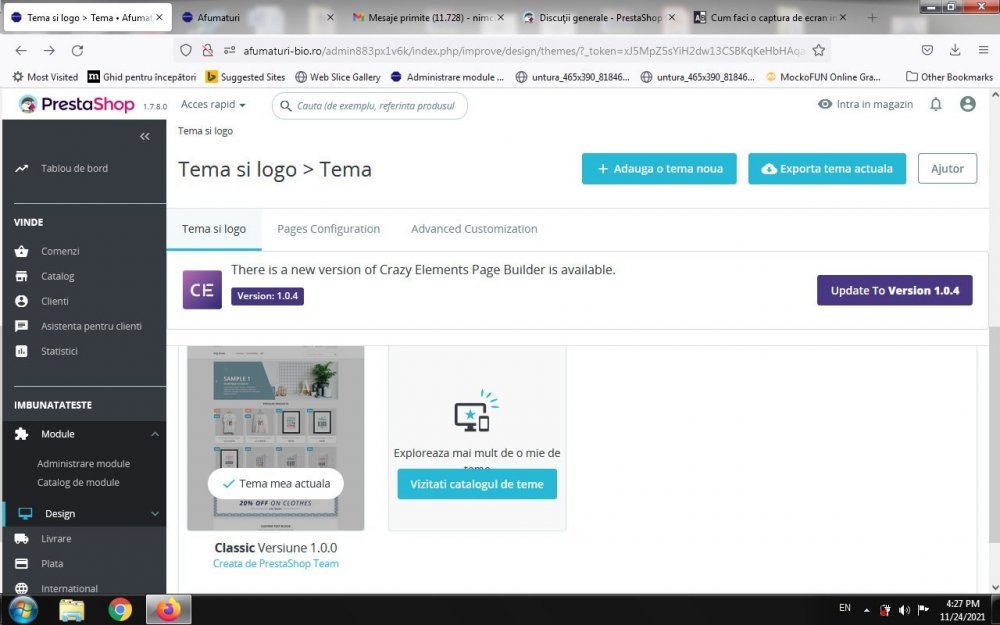Viewport: 1000px width, 625px height.
Task: Click the notifications bell icon
Action: tap(936, 103)
